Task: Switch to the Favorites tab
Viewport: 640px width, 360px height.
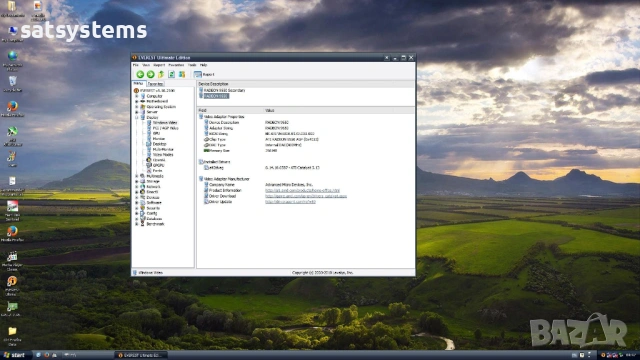Action: [x=155, y=84]
